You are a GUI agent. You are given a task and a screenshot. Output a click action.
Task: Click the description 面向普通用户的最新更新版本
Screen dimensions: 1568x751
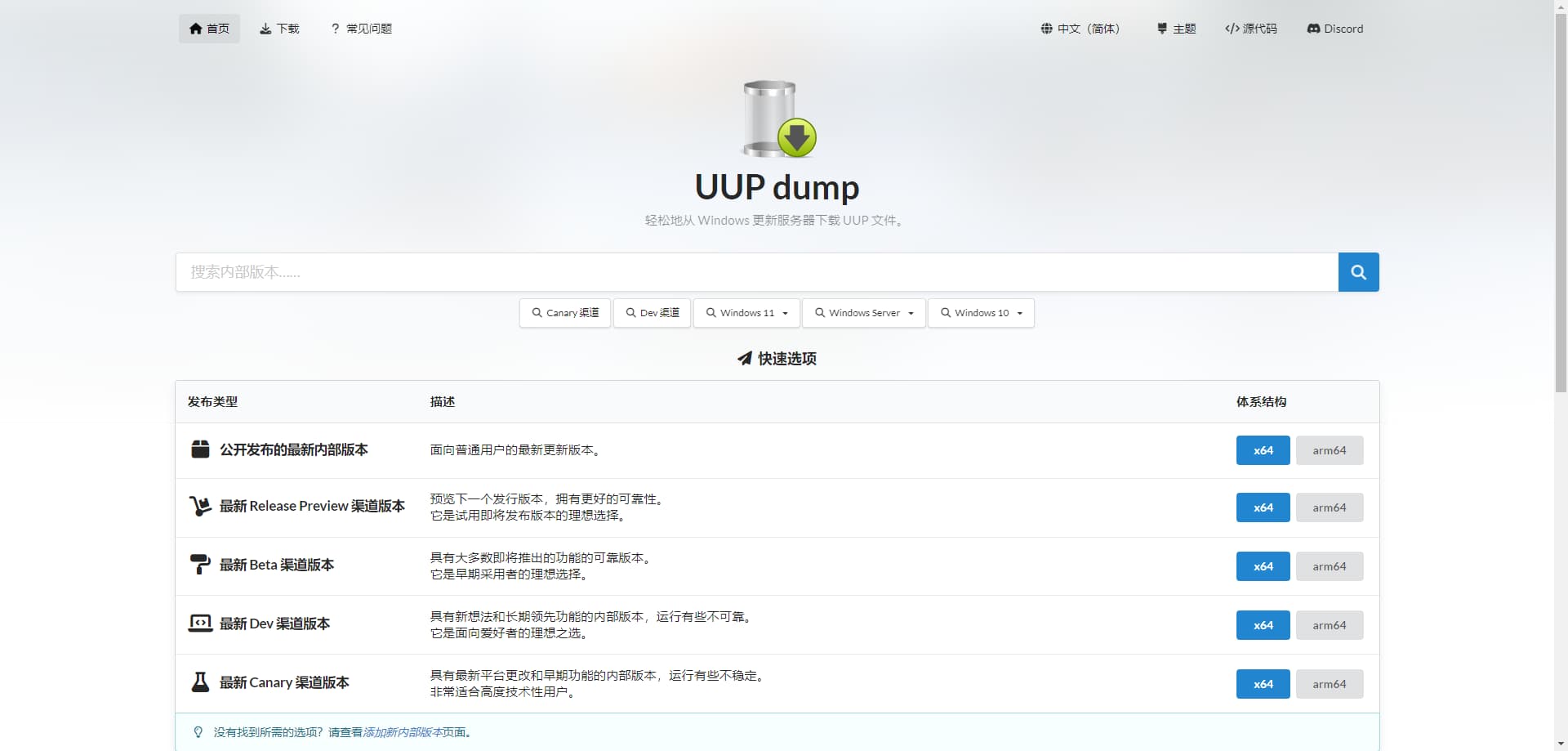[518, 450]
